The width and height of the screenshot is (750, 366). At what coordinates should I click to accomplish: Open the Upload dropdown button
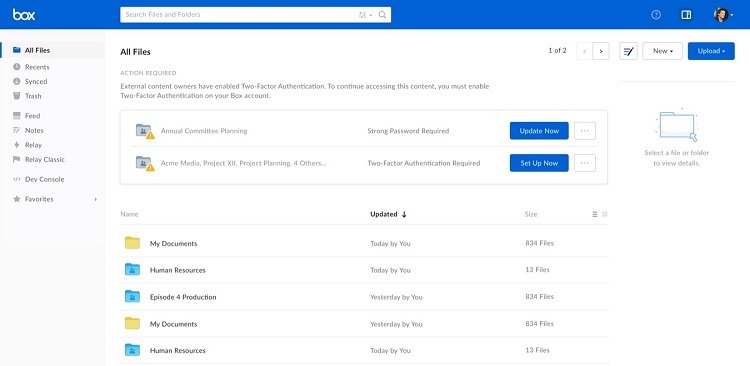pos(711,51)
